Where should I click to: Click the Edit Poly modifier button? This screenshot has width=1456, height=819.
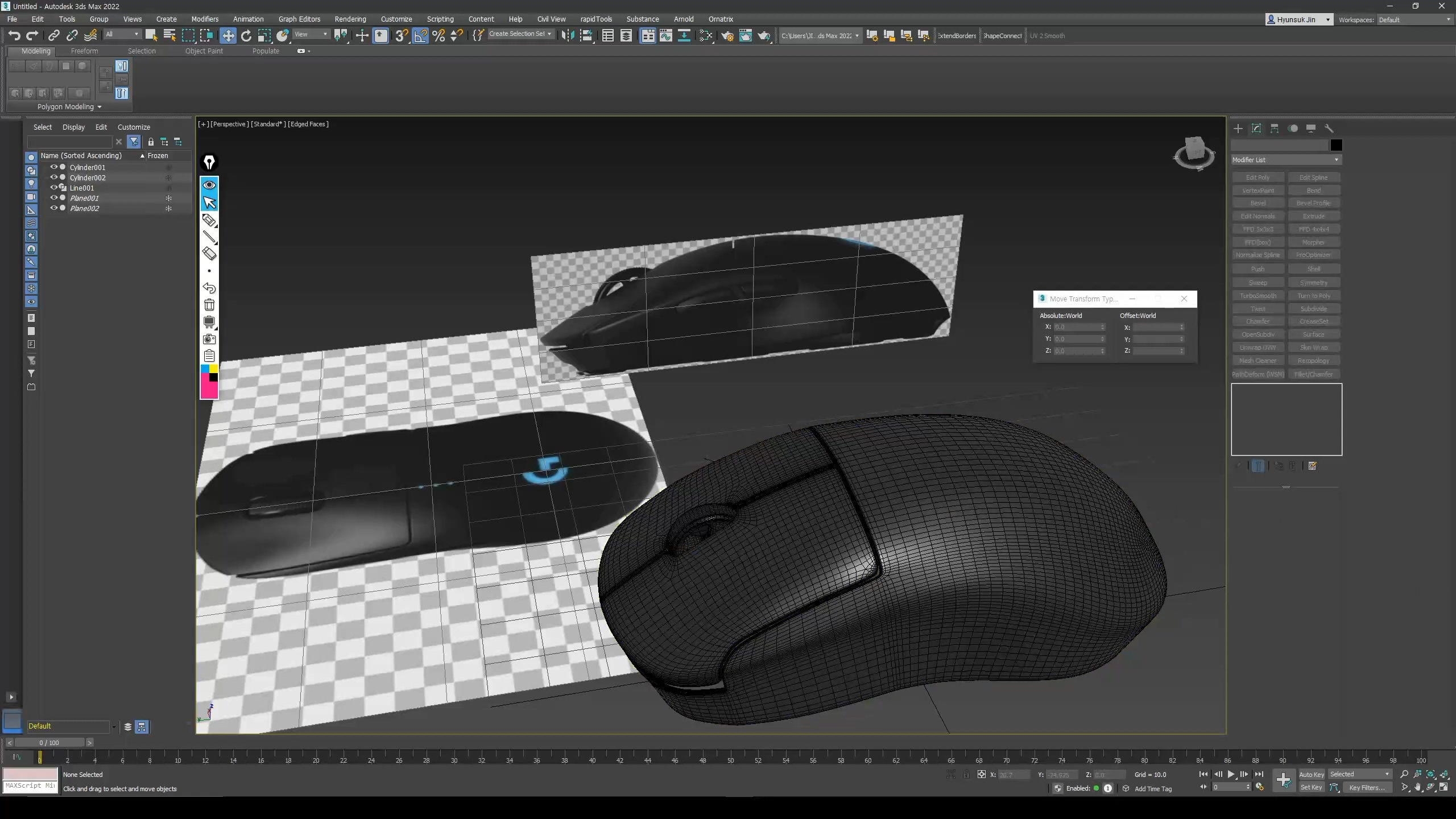coord(1258,177)
